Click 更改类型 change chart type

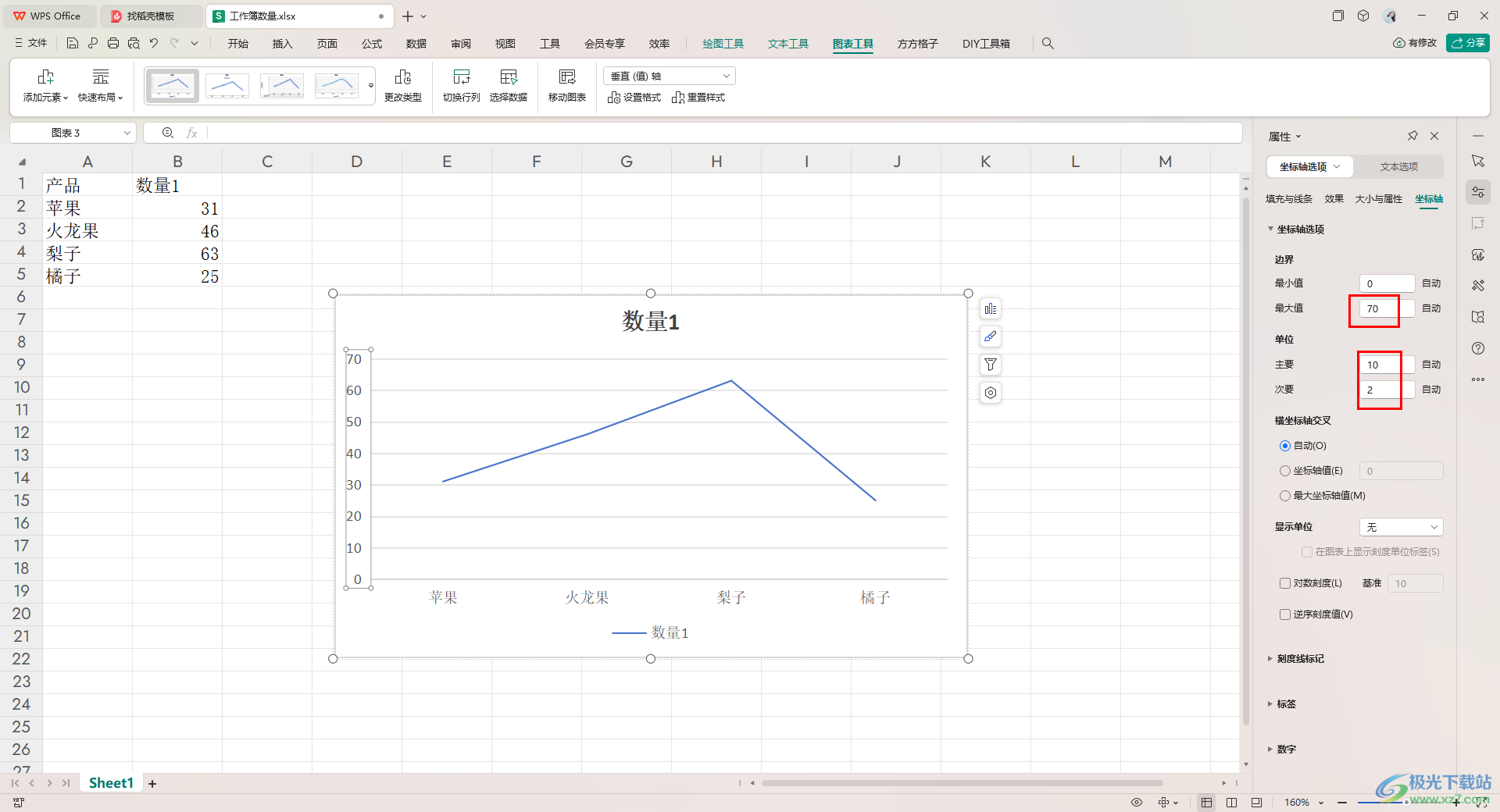403,85
